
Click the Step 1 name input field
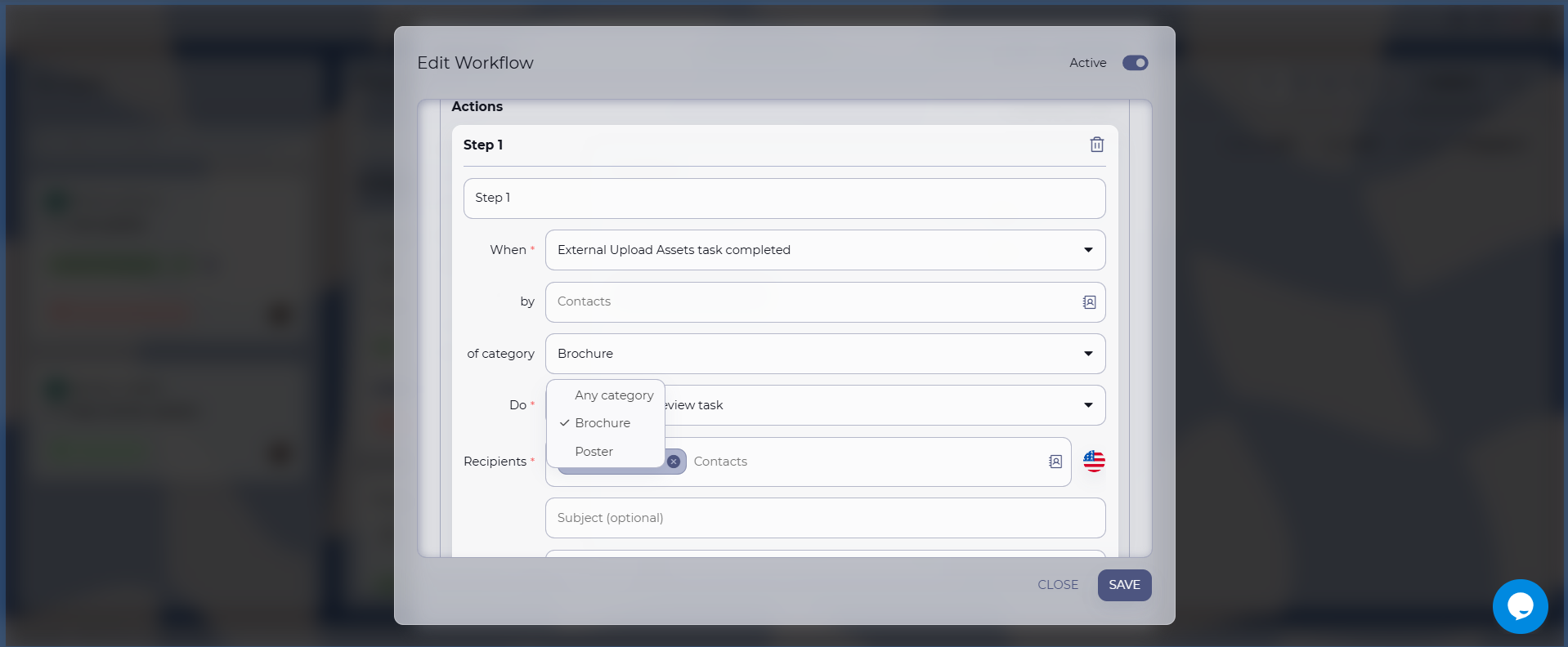(784, 199)
